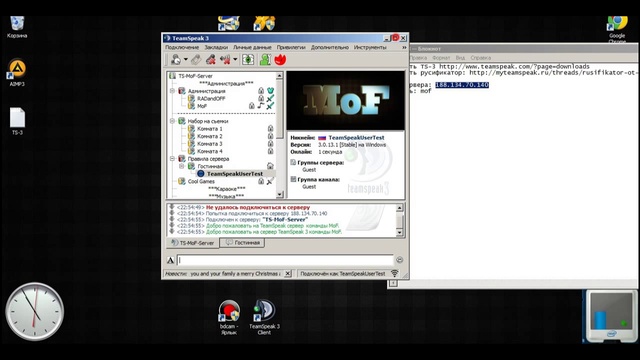Select the RADandOFF channel
The image size is (640, 360).
(211, 98)
